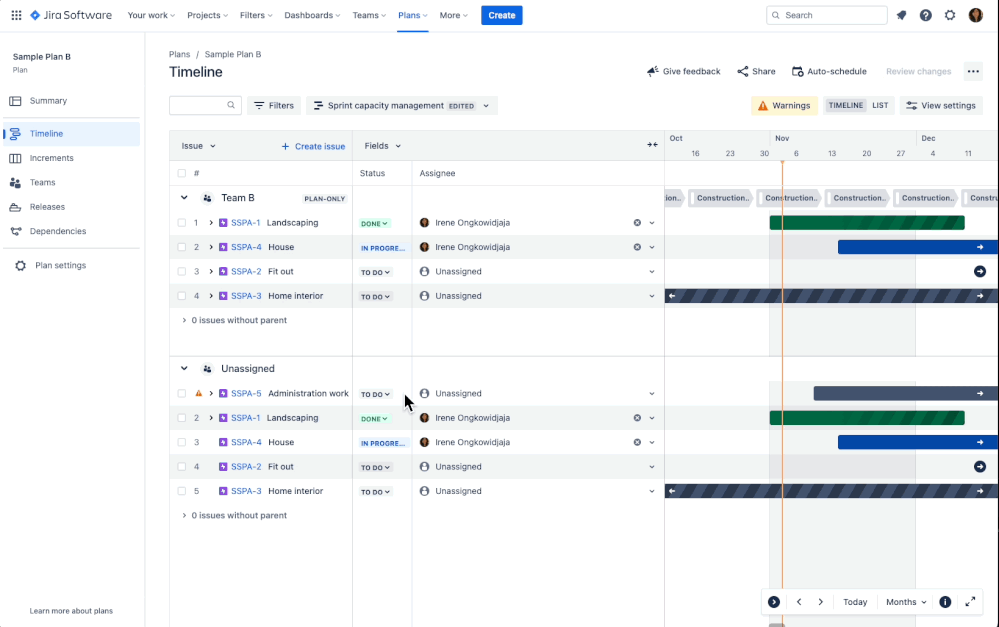
Task: Click the top navigation Search field
Action: (826, 15)
